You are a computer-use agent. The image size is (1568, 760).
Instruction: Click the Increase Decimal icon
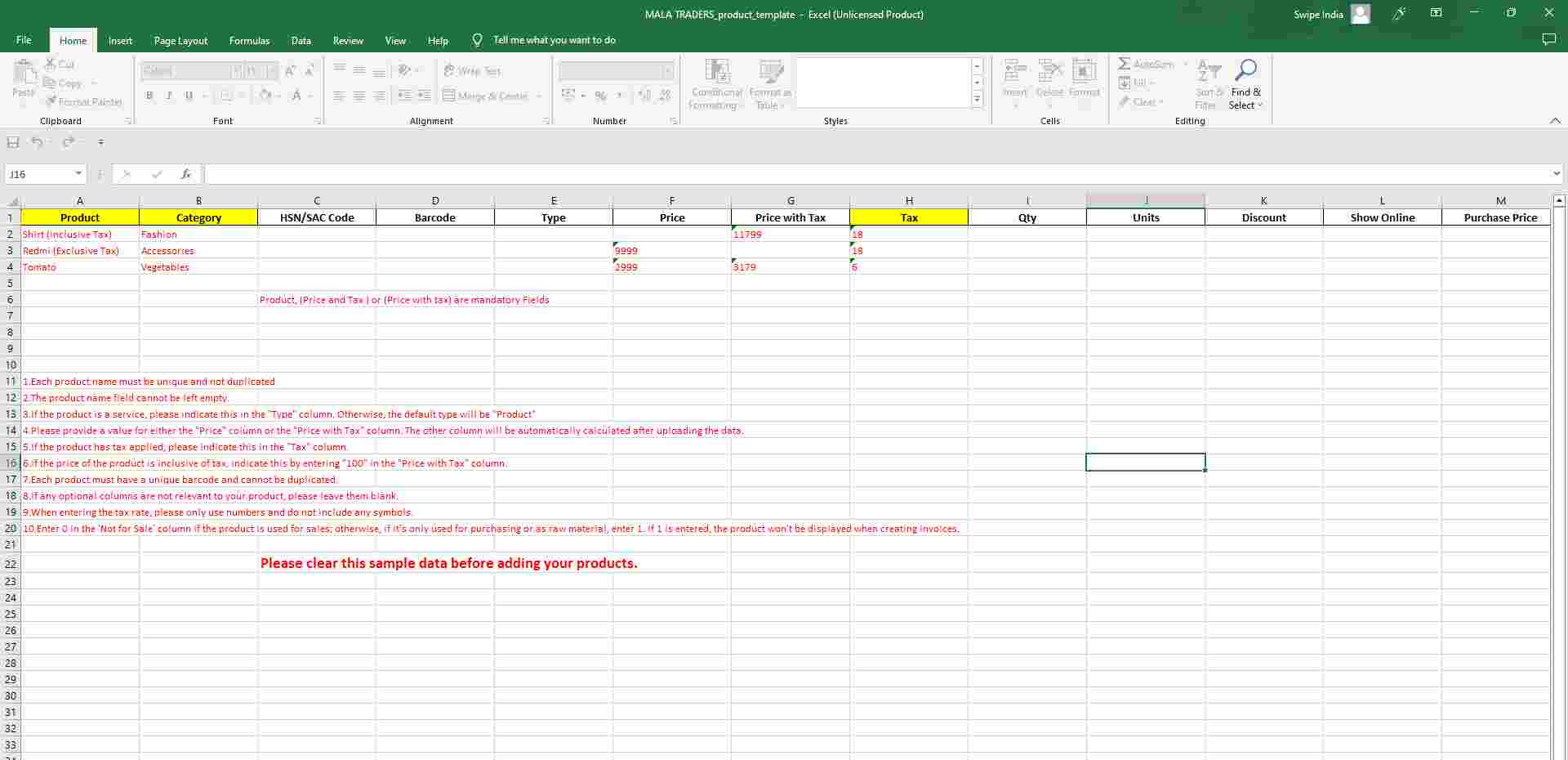tap(645, 96)
